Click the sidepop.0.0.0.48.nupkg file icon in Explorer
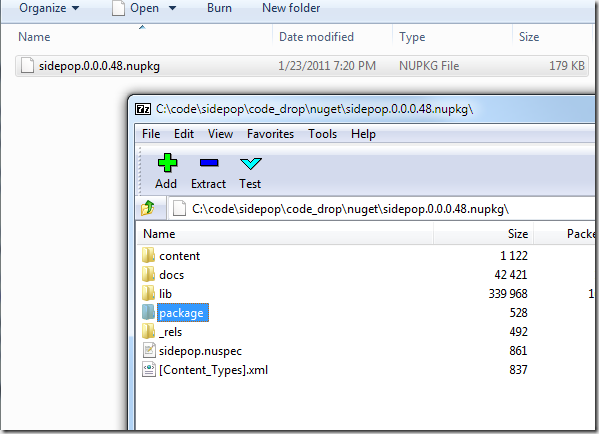This screenshot has height=434, width=599. 27,65
